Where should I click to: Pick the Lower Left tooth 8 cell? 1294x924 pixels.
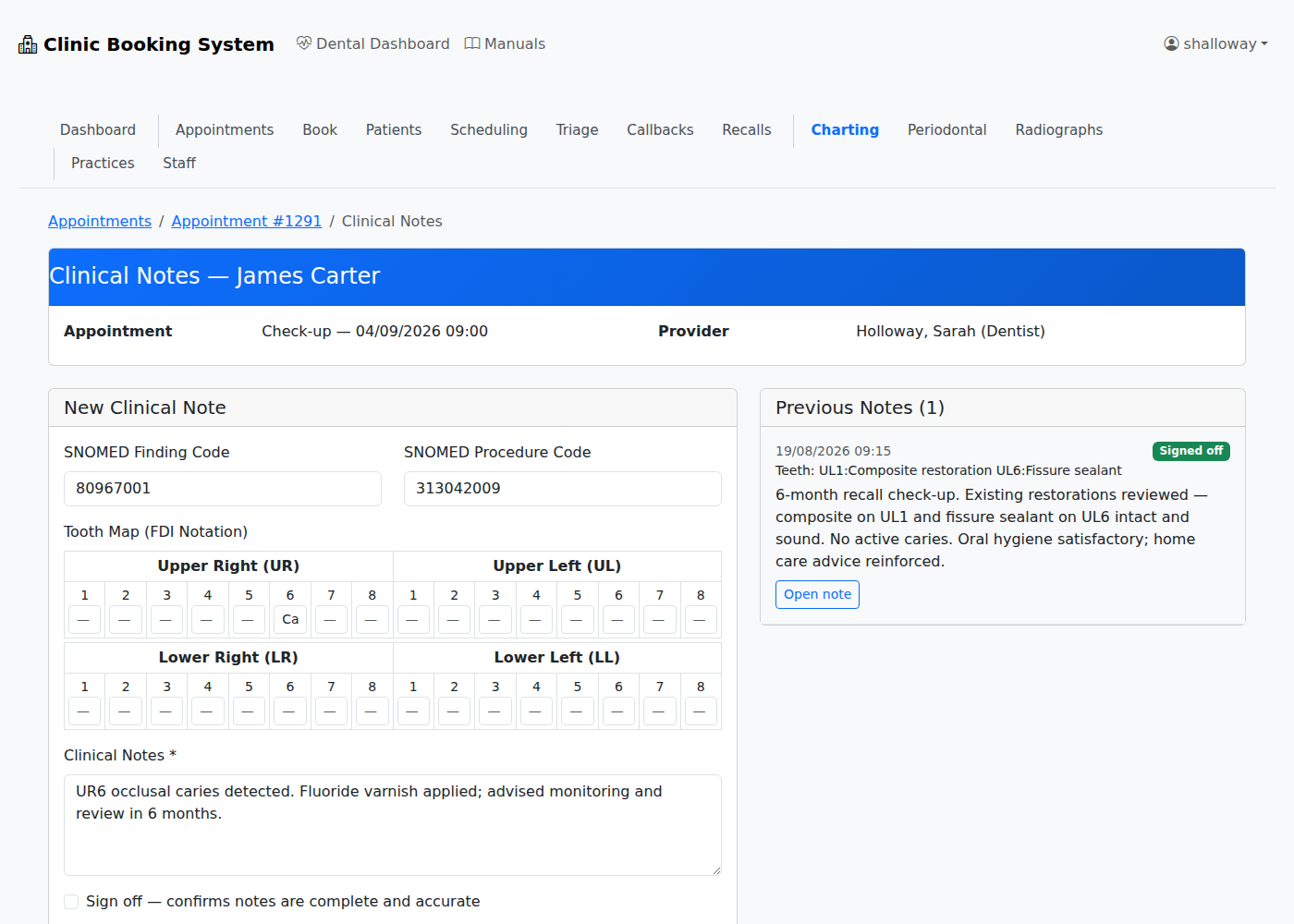(x=701, y=711)
